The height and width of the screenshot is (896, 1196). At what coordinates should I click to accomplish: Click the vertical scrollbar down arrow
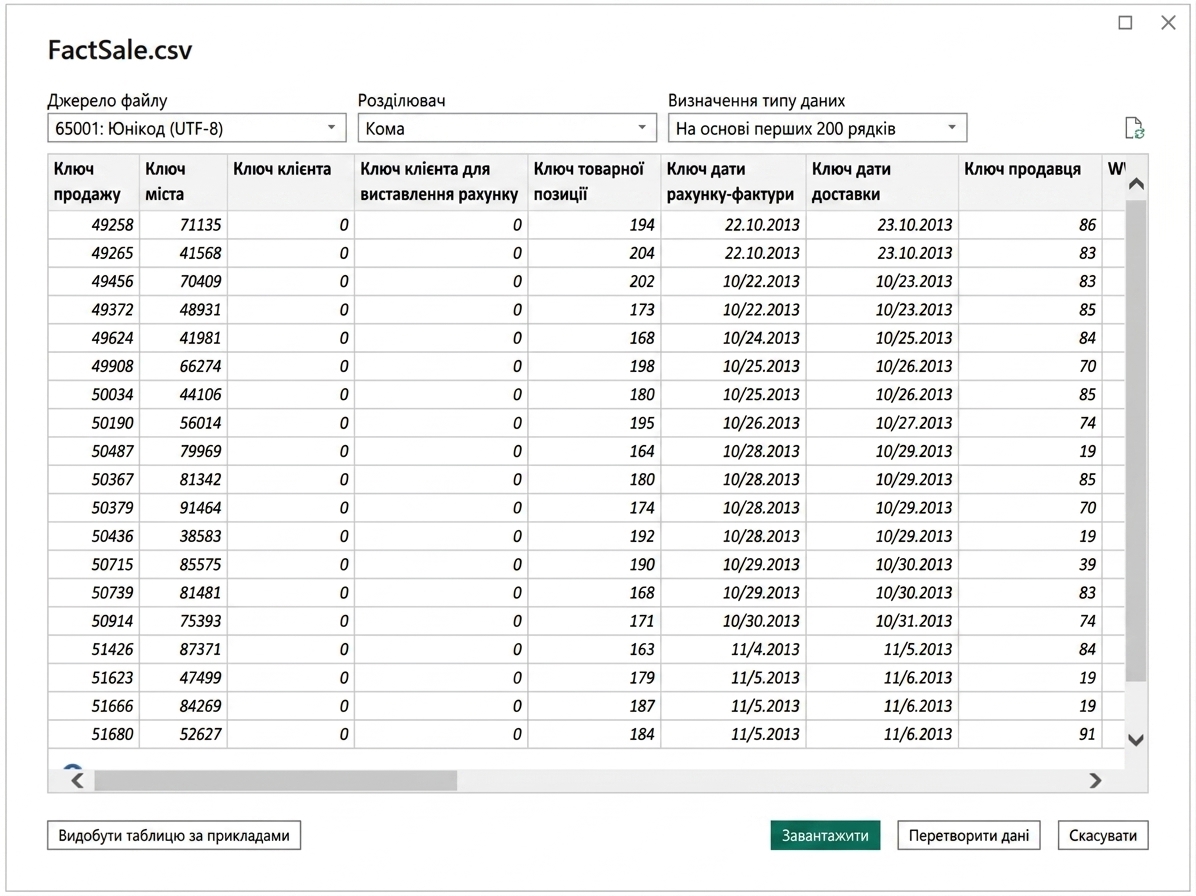coord(1136,740)
